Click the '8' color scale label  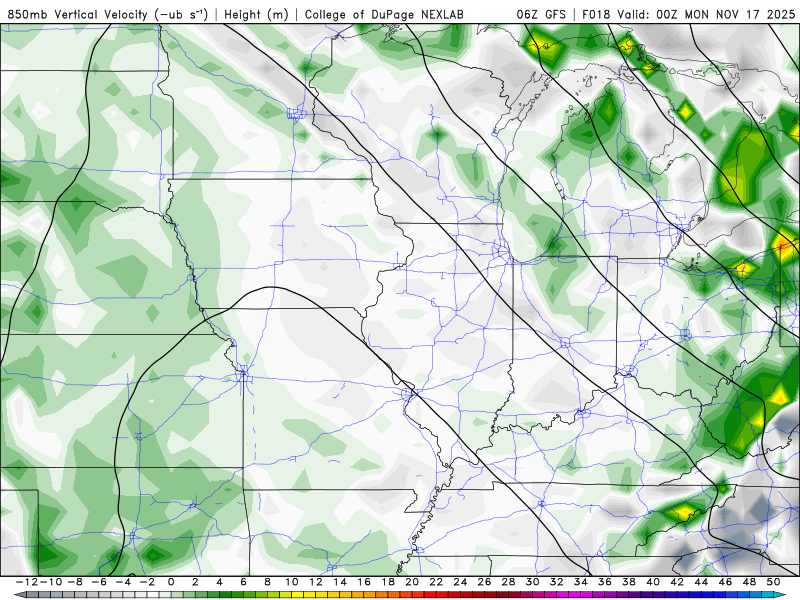pyautogui.click(x=267, y=582)
